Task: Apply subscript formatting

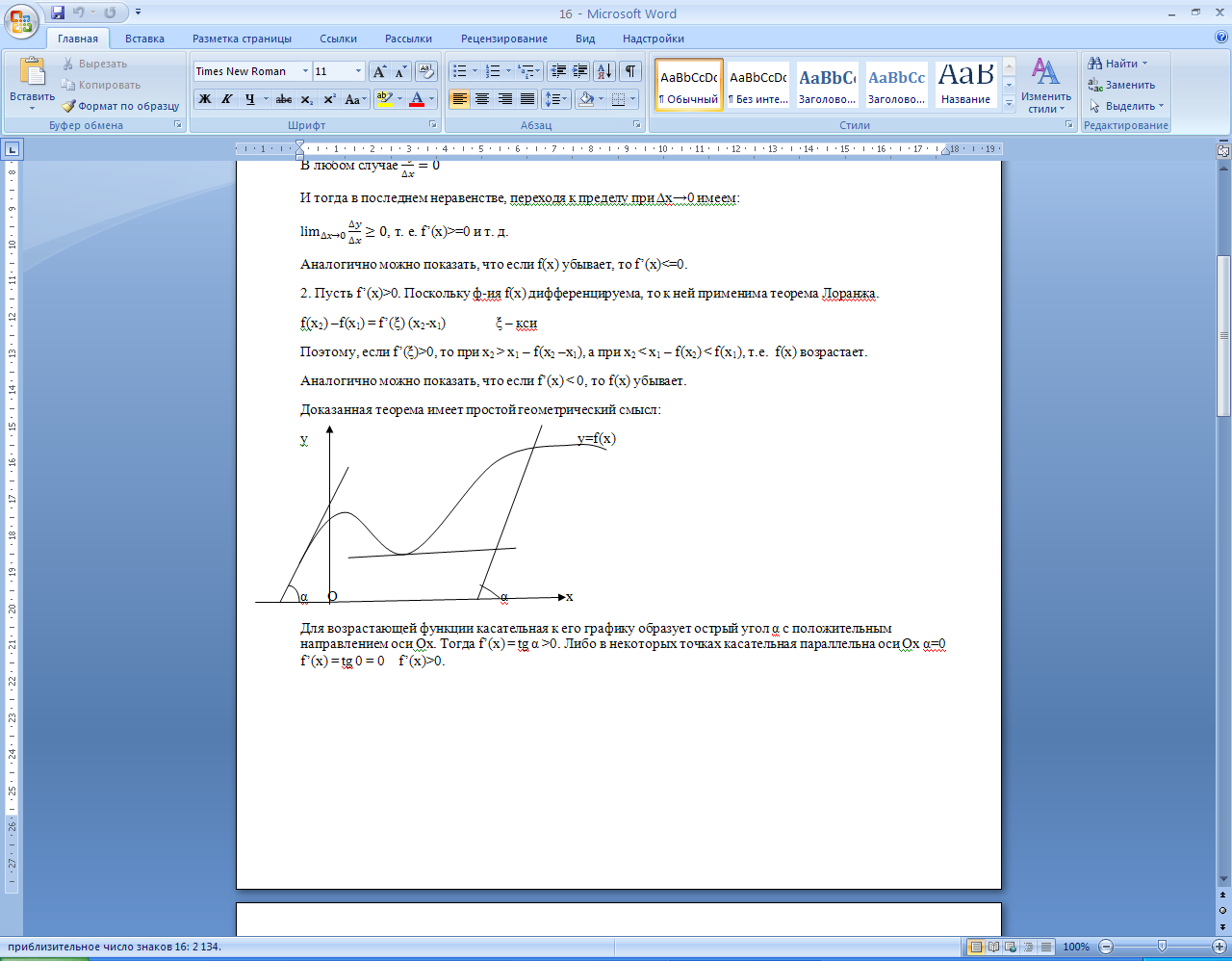Action: pos(307,99)
